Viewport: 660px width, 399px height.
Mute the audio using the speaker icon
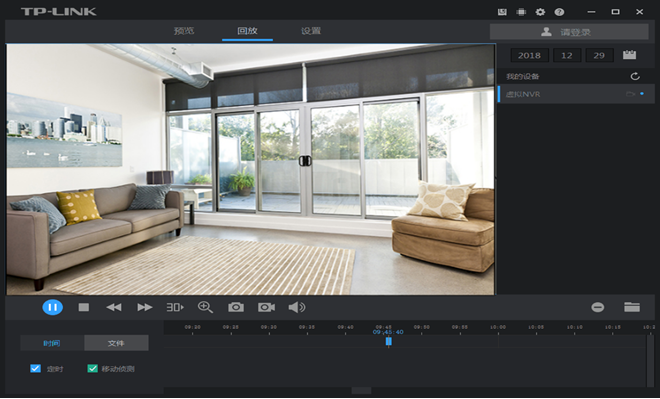(297, 307)
